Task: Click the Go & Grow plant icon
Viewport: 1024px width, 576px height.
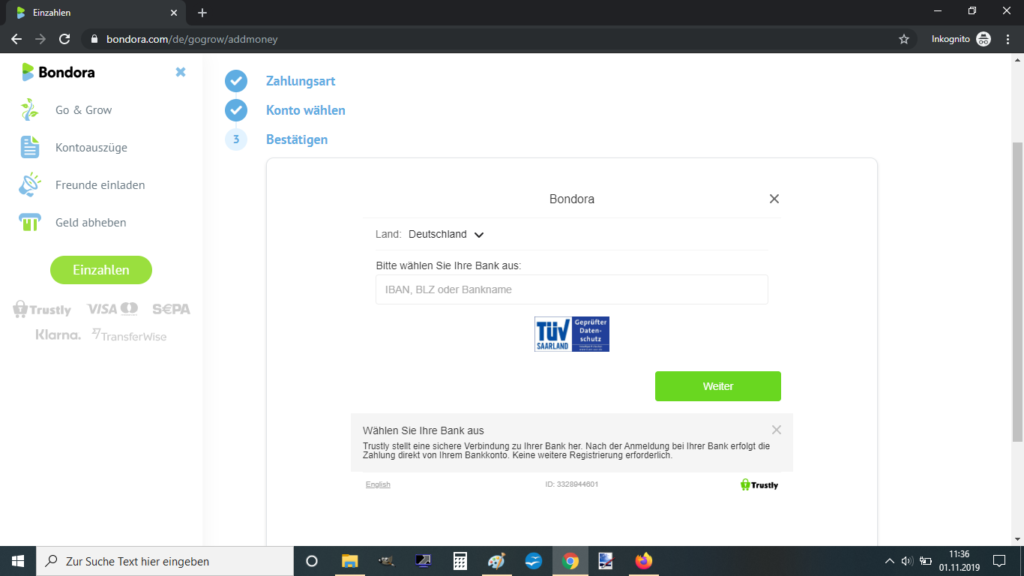Action: (29, 110)
